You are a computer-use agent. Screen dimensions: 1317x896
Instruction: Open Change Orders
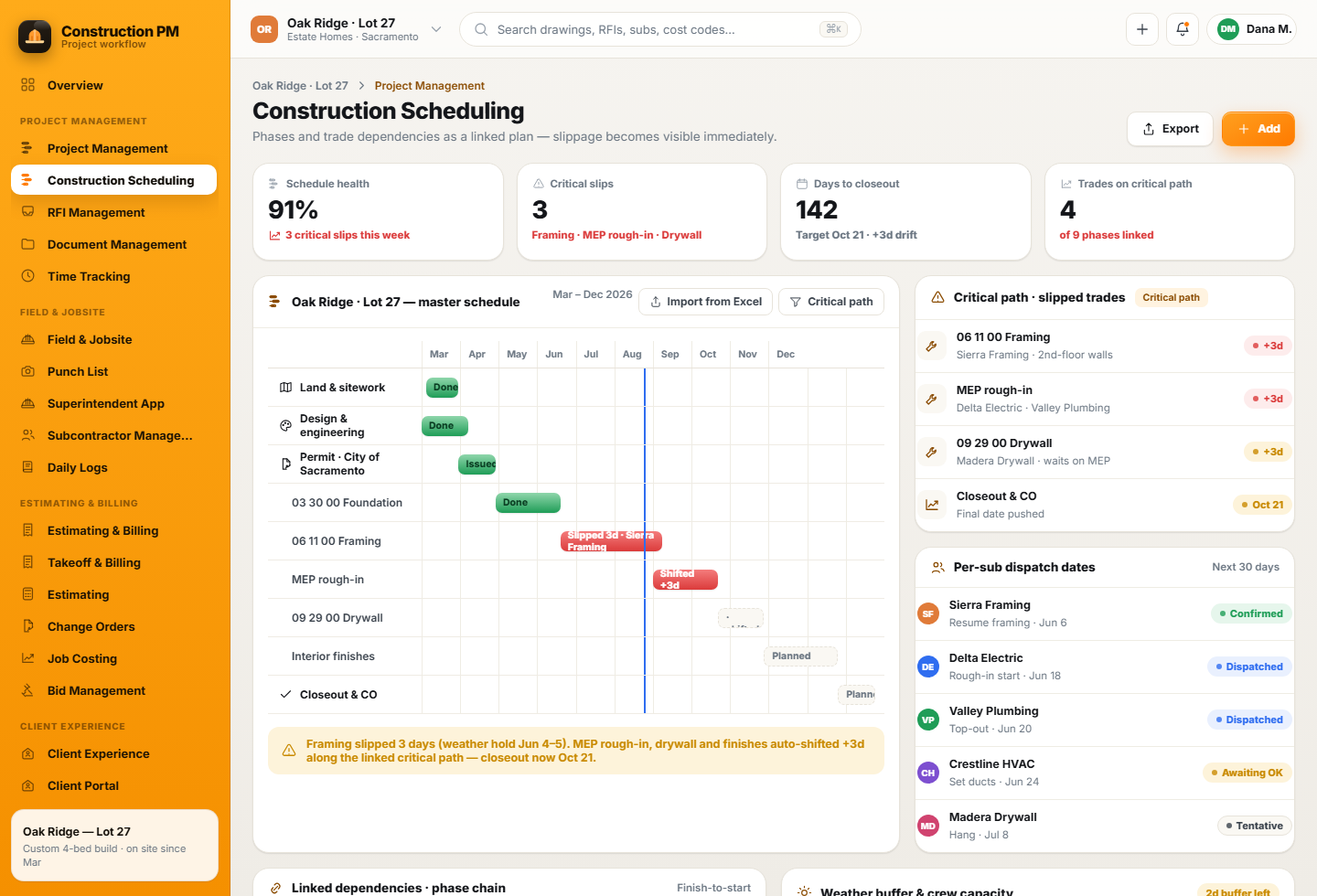point(113,626)
